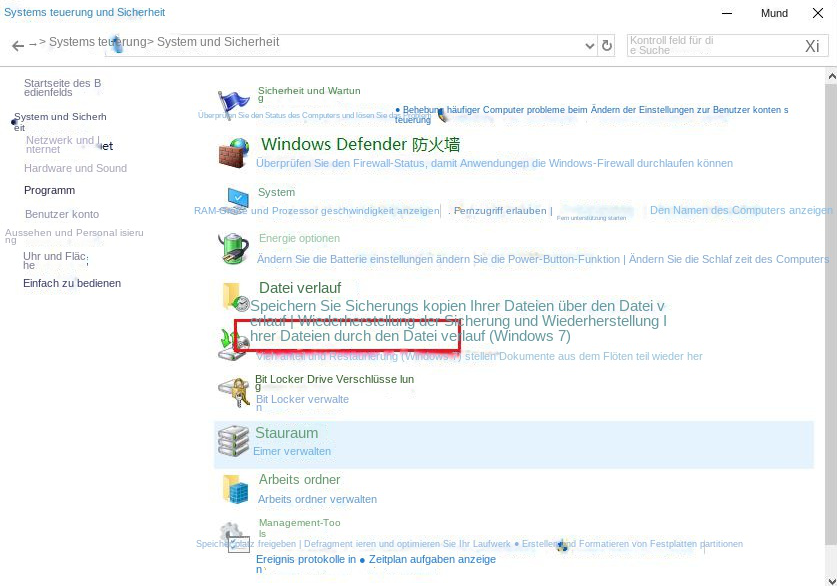The width and height of the screenshot is (837, 586).
Task: Select the Arbeitsordner folder icon
Action: point(235,488)
